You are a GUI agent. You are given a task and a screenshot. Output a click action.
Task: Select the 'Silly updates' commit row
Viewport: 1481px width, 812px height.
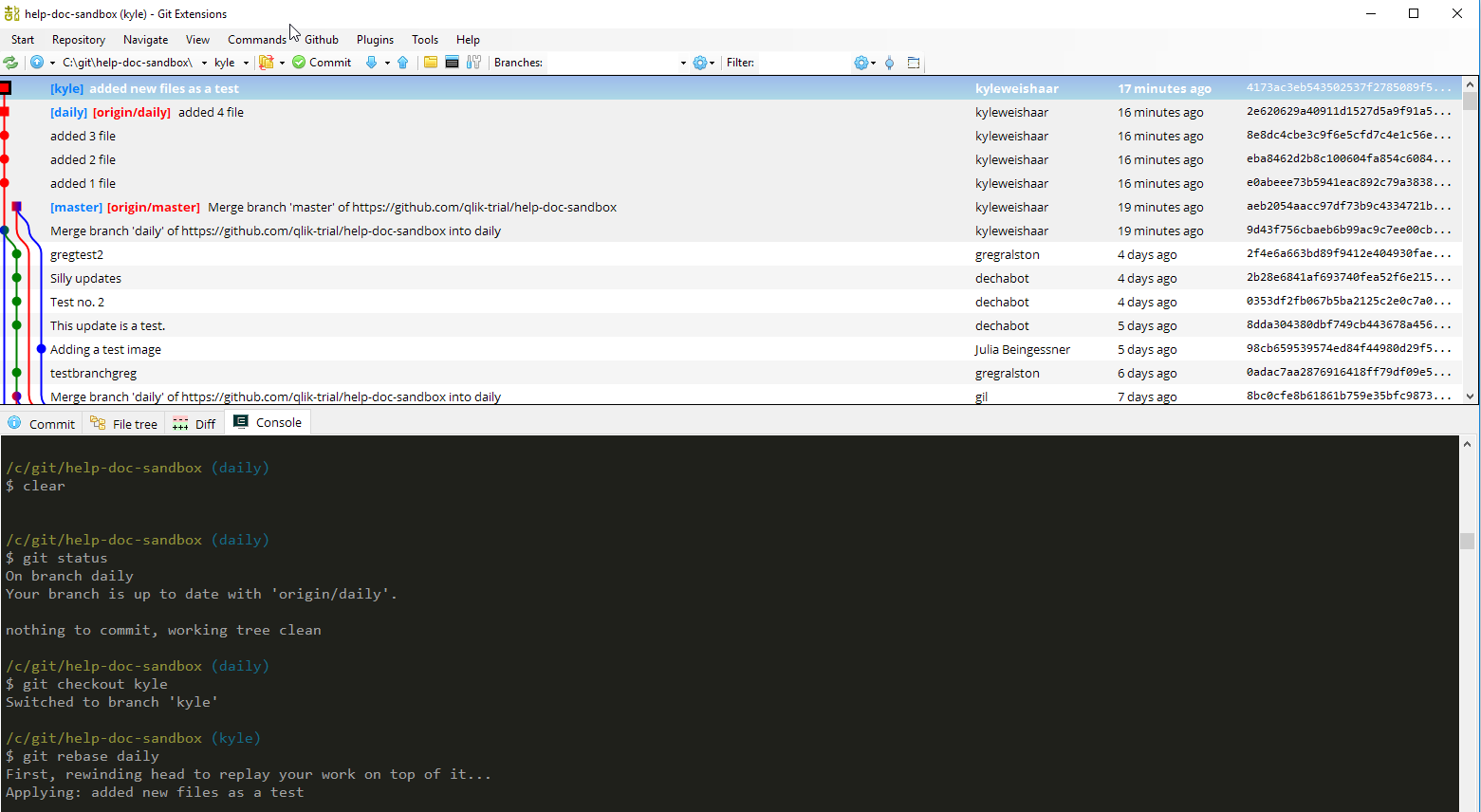(731, 278)
